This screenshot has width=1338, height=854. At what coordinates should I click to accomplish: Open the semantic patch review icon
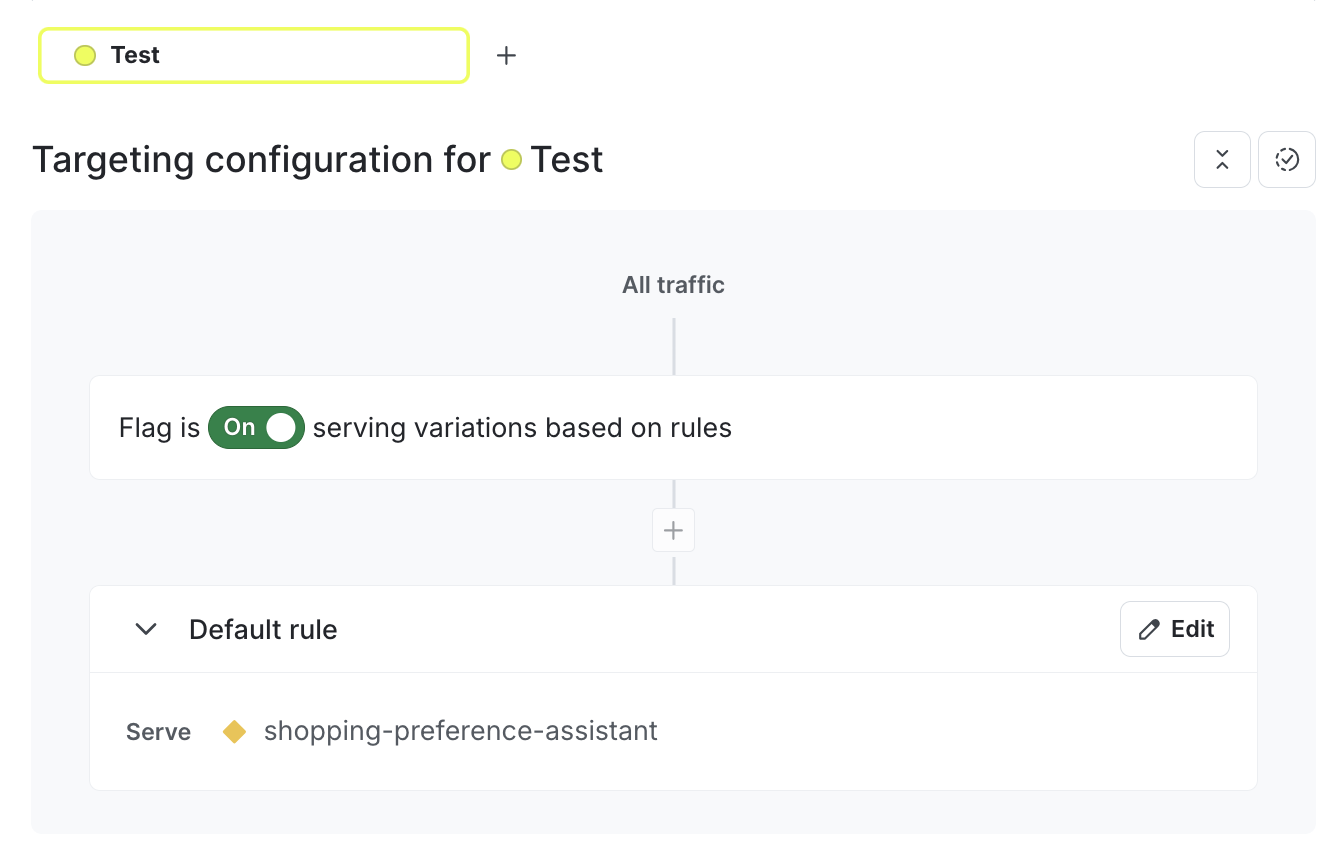(1287, 159)
